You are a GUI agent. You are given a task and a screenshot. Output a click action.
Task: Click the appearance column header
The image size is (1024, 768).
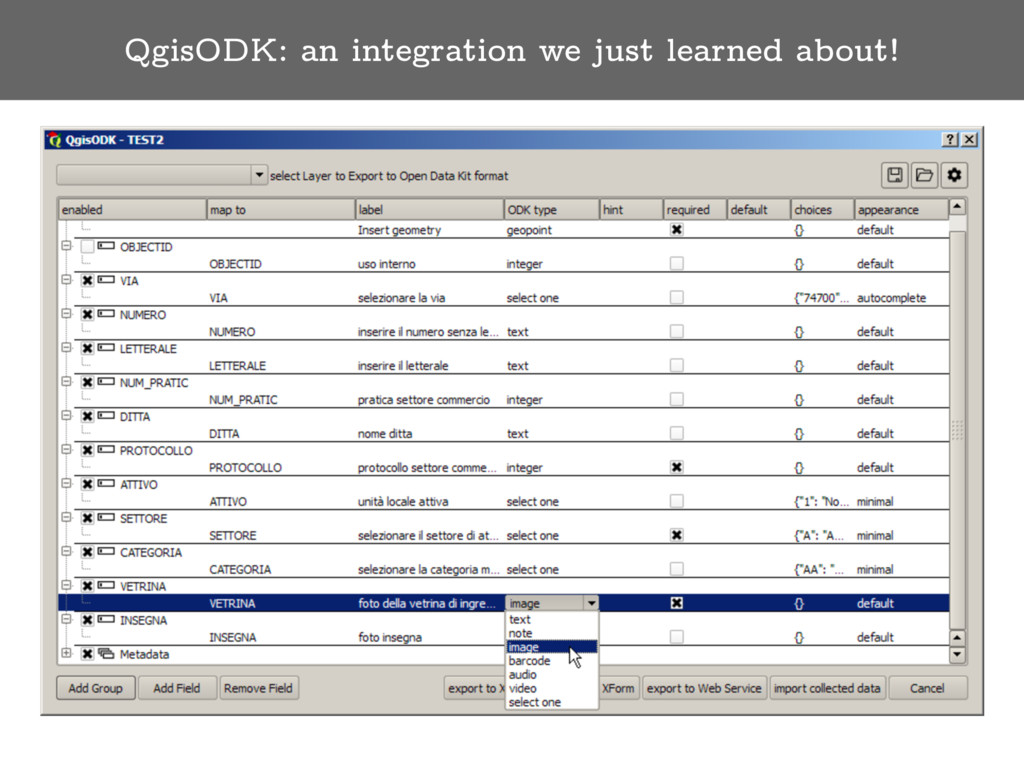pos(901,210)
